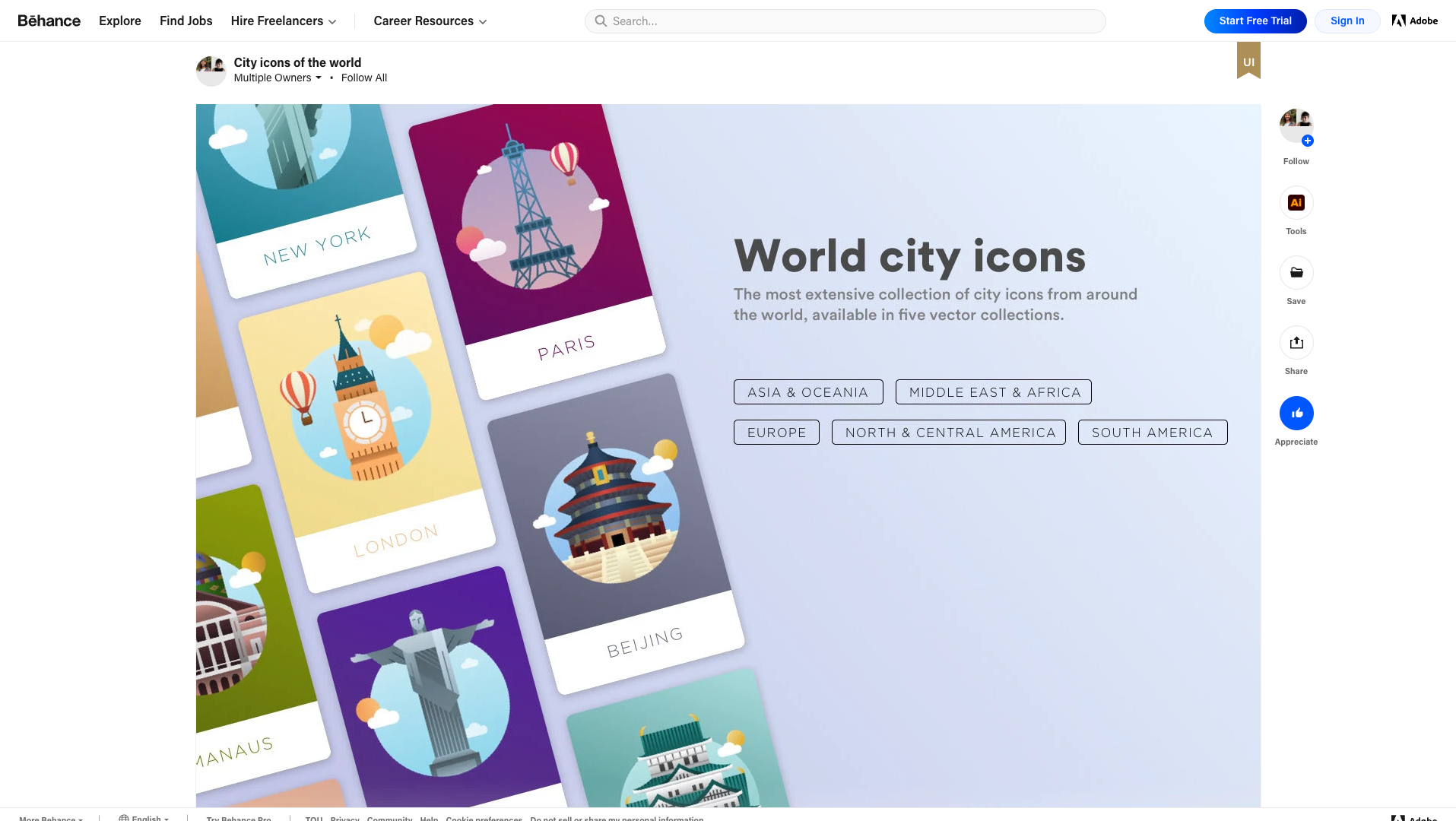Viewport: 1456px width, 821px height.
Task: Click the search magnifier icon
Action: pyautogui.click(x=601, y=21)
